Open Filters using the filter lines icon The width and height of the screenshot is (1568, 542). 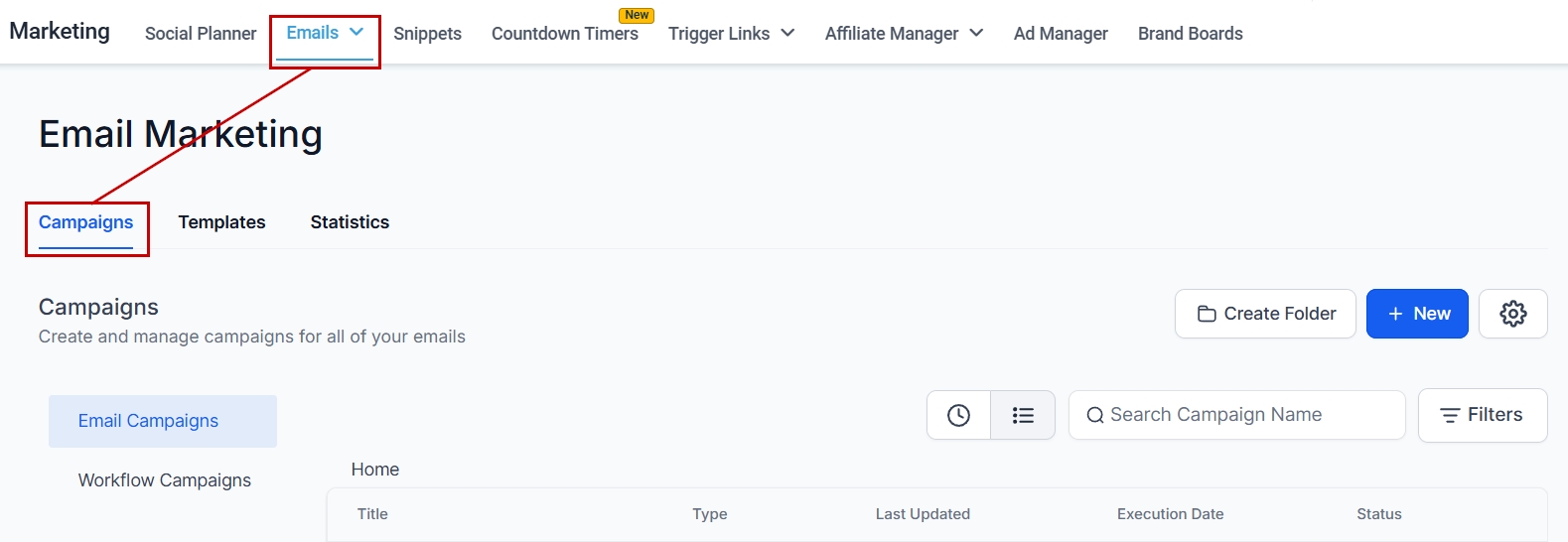click(x=1450, y=415)
